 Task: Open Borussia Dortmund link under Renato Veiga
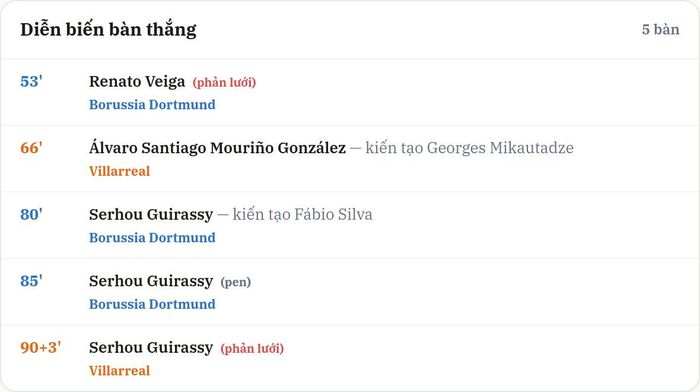152,104
